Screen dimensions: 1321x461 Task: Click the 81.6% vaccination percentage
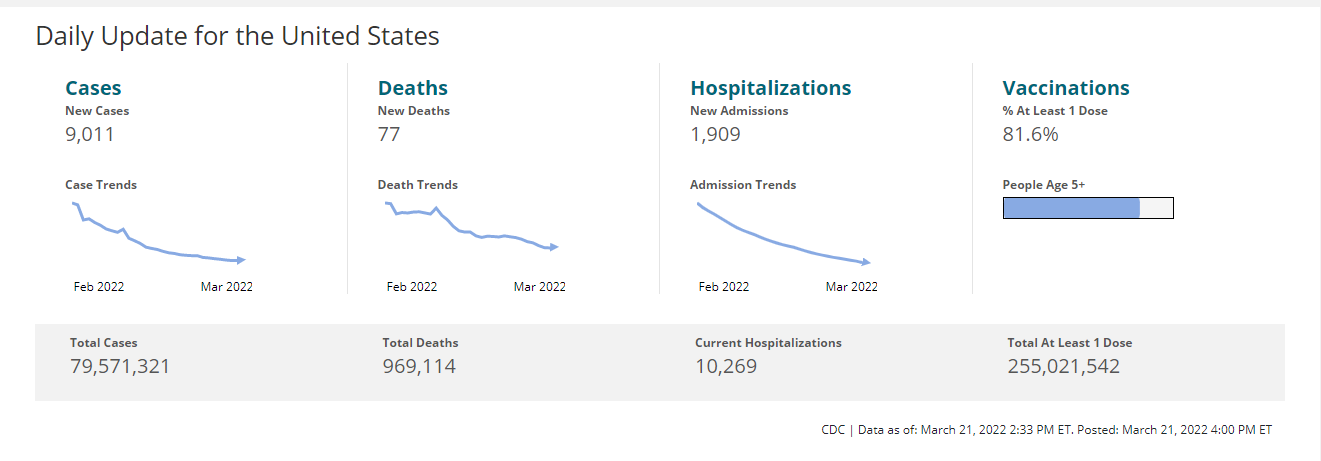(x=1030, y=134)
